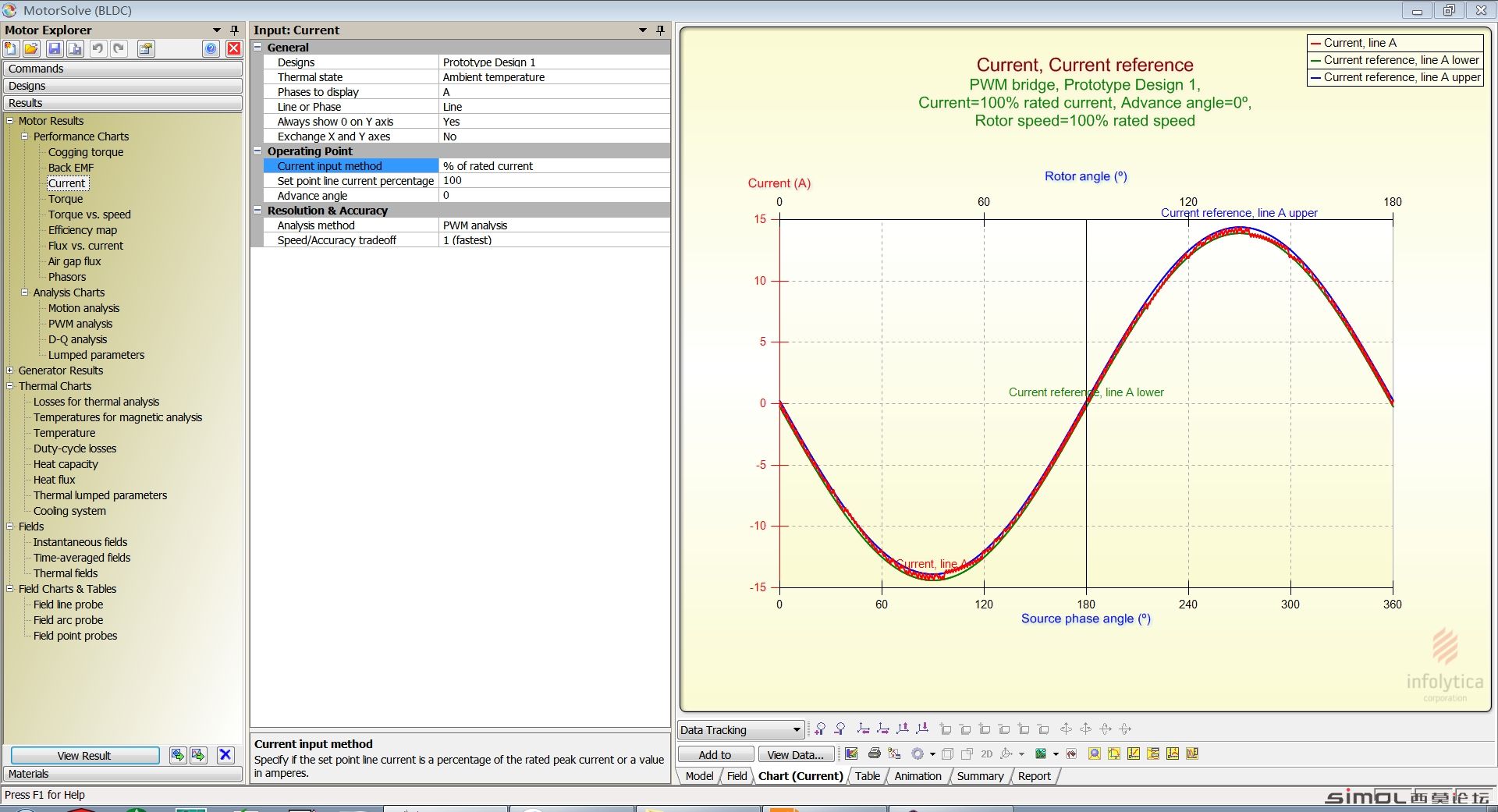
Task: Open help with the blue question mark icon
Action: (x=211, y=49)
